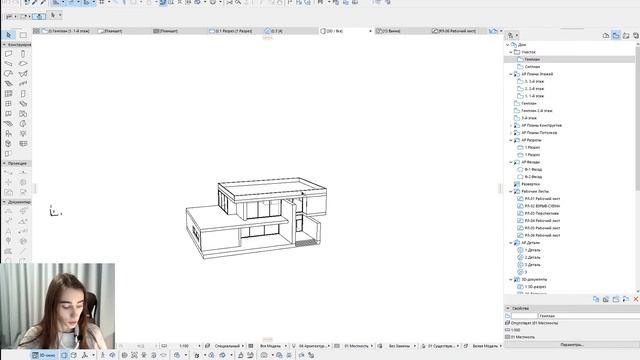Open the Ф-2 Фасад view
Screen dimensions: 640x360
(x=533, y=177)
